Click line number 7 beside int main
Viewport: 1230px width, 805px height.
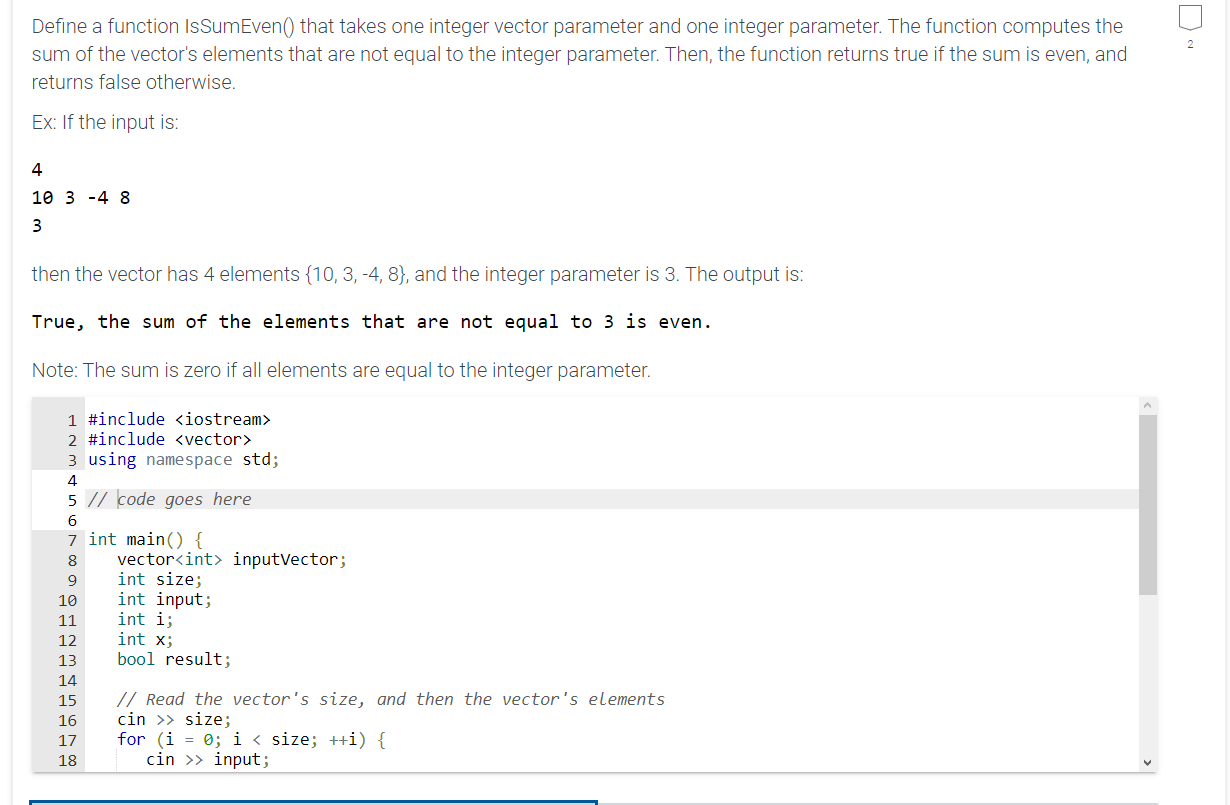click(x=71, y=539)
